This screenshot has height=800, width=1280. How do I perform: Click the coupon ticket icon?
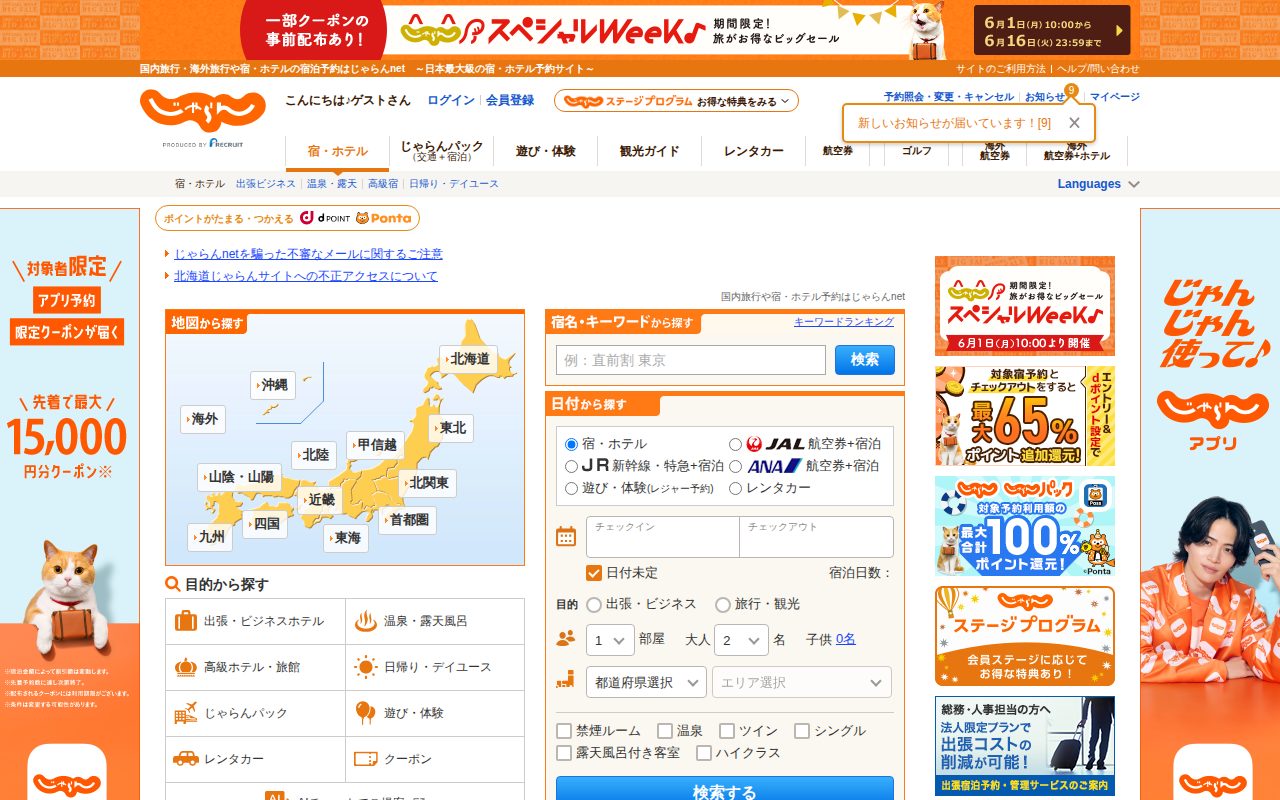pyautogui.click(x=366, y=759)
